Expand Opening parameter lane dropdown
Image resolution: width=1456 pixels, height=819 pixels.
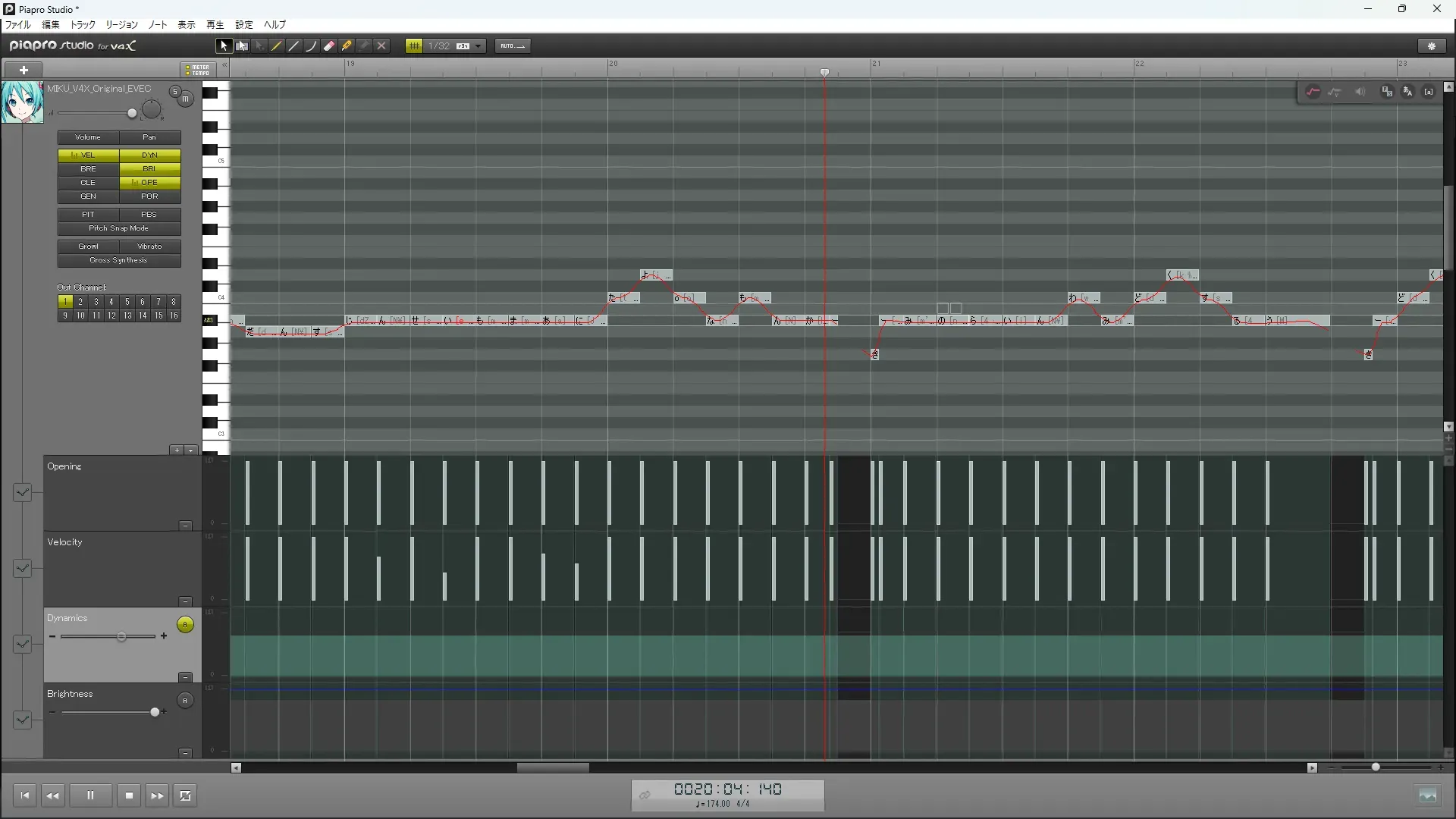coord(22,493)
